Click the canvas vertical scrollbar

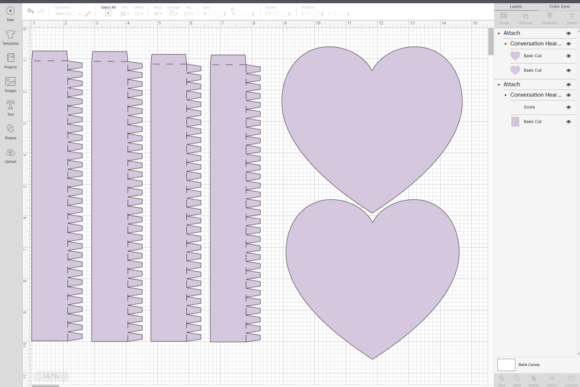(491, 41)
